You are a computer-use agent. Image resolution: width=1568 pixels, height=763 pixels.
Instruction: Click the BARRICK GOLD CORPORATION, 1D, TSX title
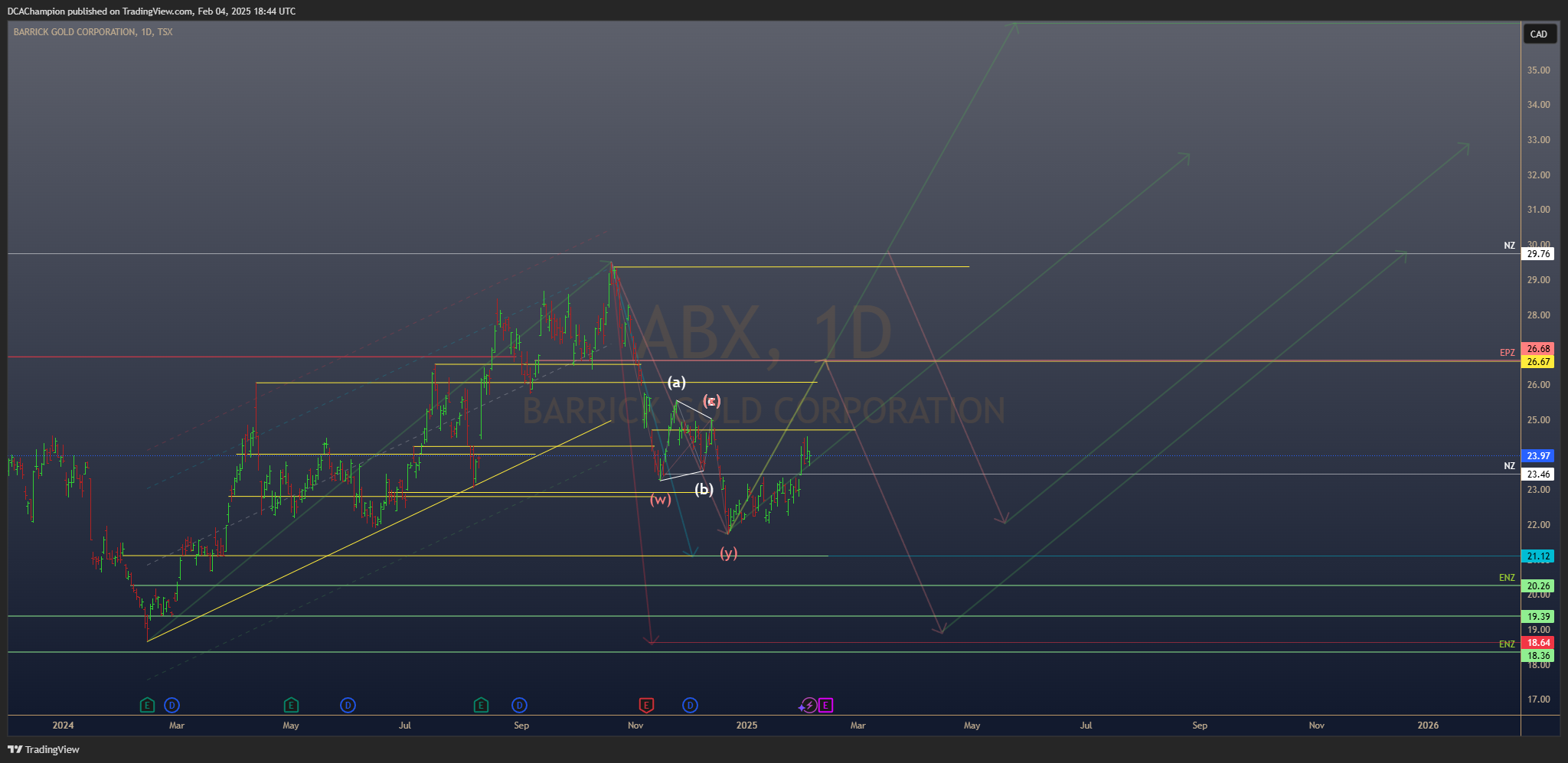[93, 32]
